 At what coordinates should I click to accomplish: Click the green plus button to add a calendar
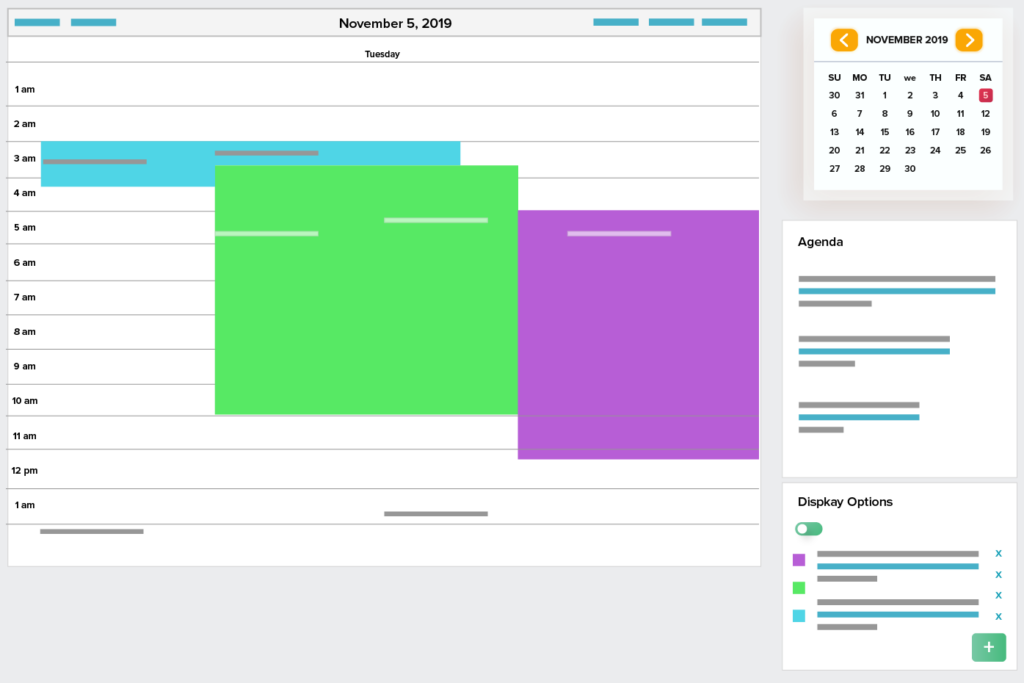pos(988,647)
